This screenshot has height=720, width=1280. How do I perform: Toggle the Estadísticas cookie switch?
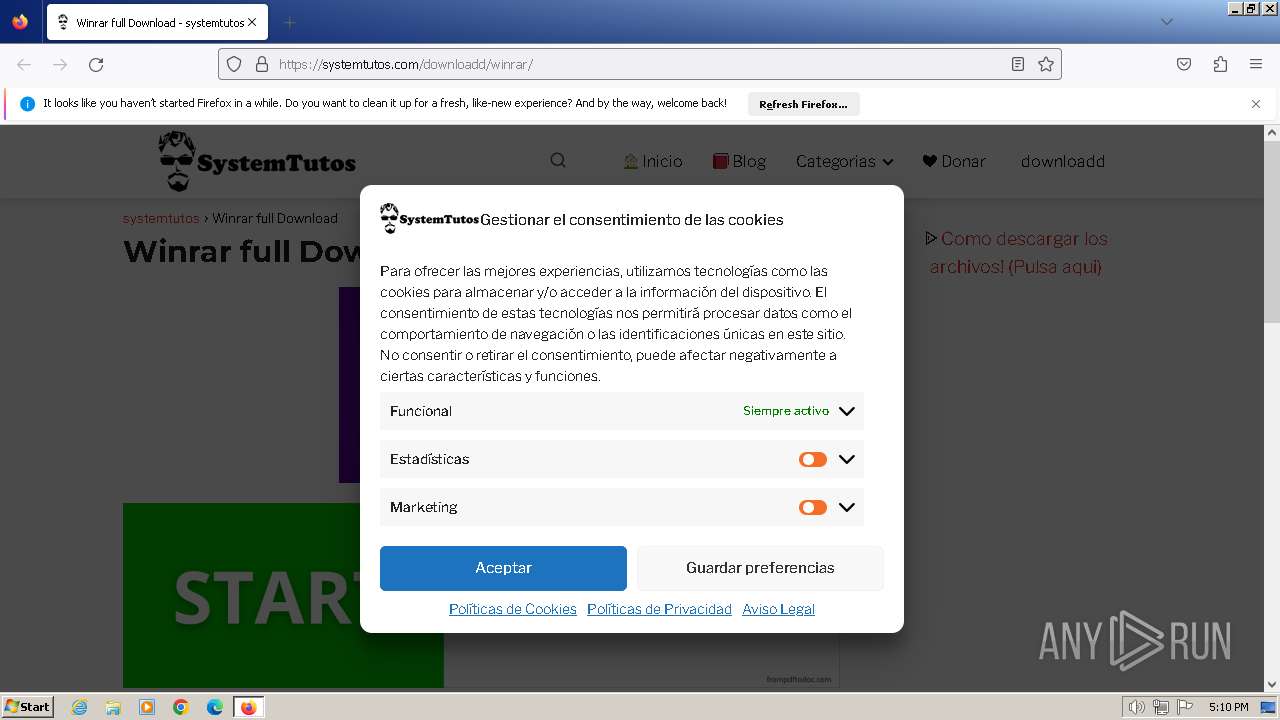pyautogui.click(x=813, y=459)
